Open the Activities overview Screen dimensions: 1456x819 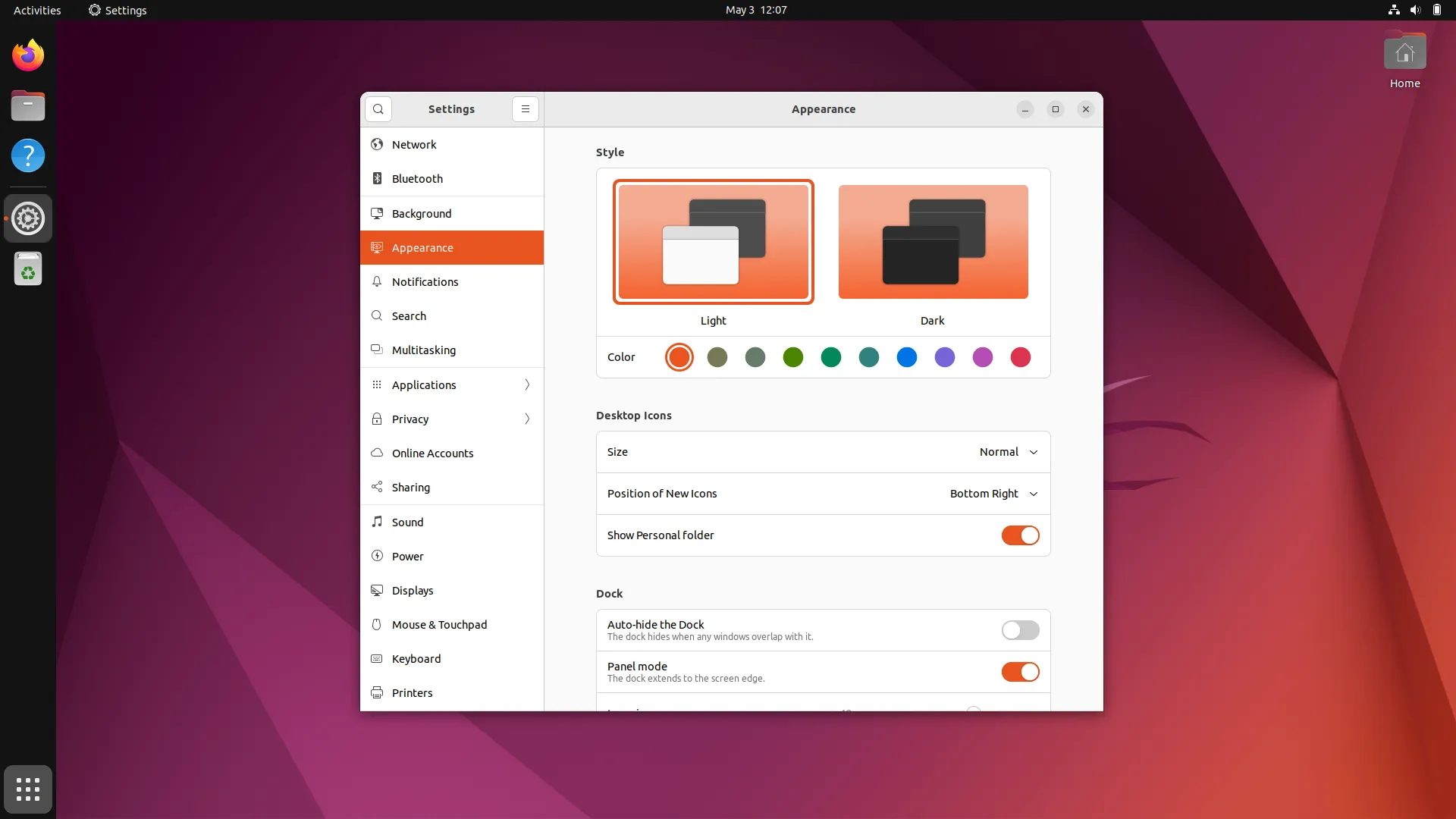[37, 10]
